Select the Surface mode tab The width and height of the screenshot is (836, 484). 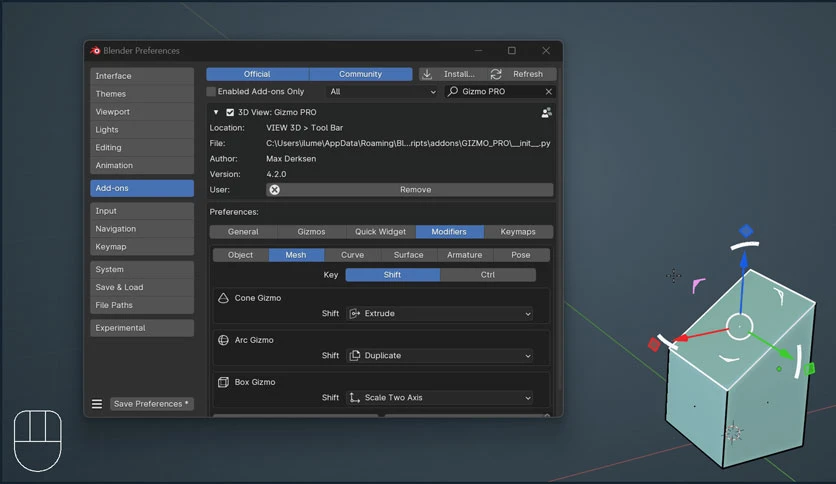408,255
